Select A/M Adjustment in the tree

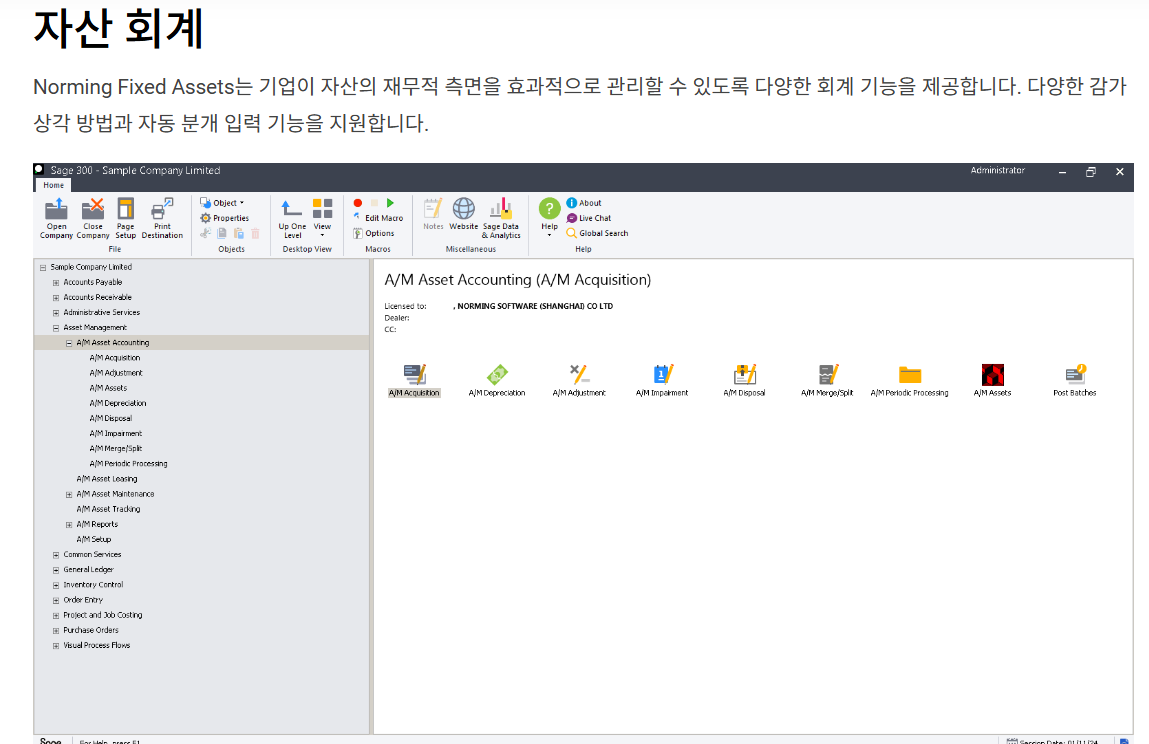pos(116,373)
